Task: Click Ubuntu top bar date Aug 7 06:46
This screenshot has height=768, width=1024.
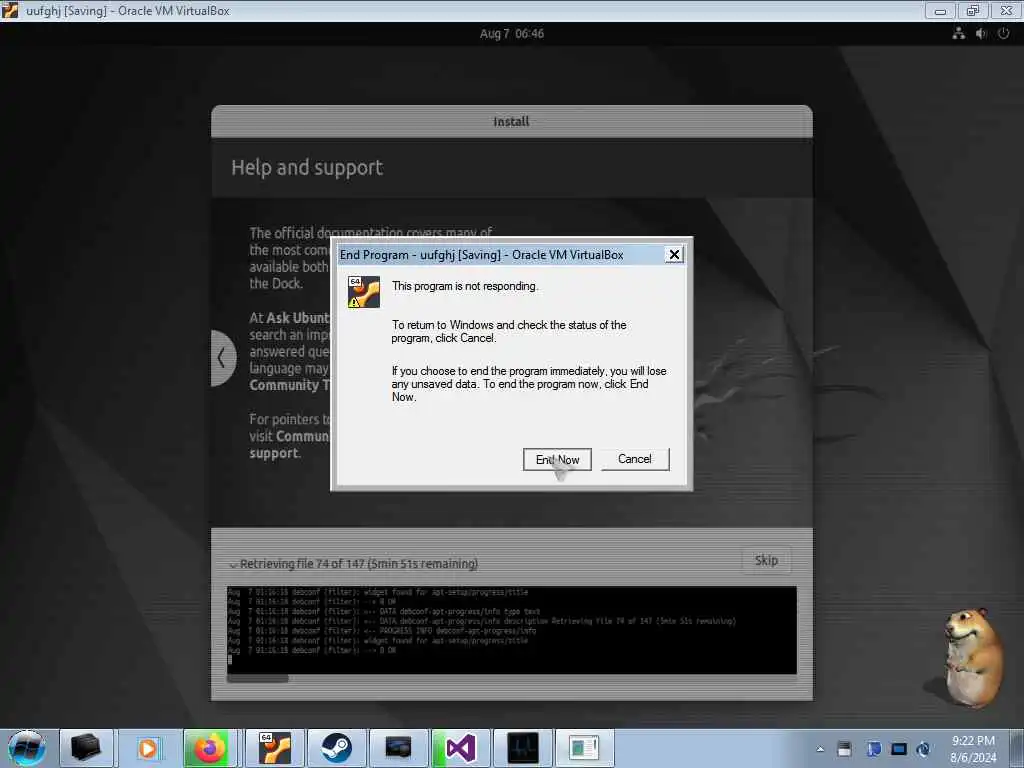Action: [x=511, y=34]
